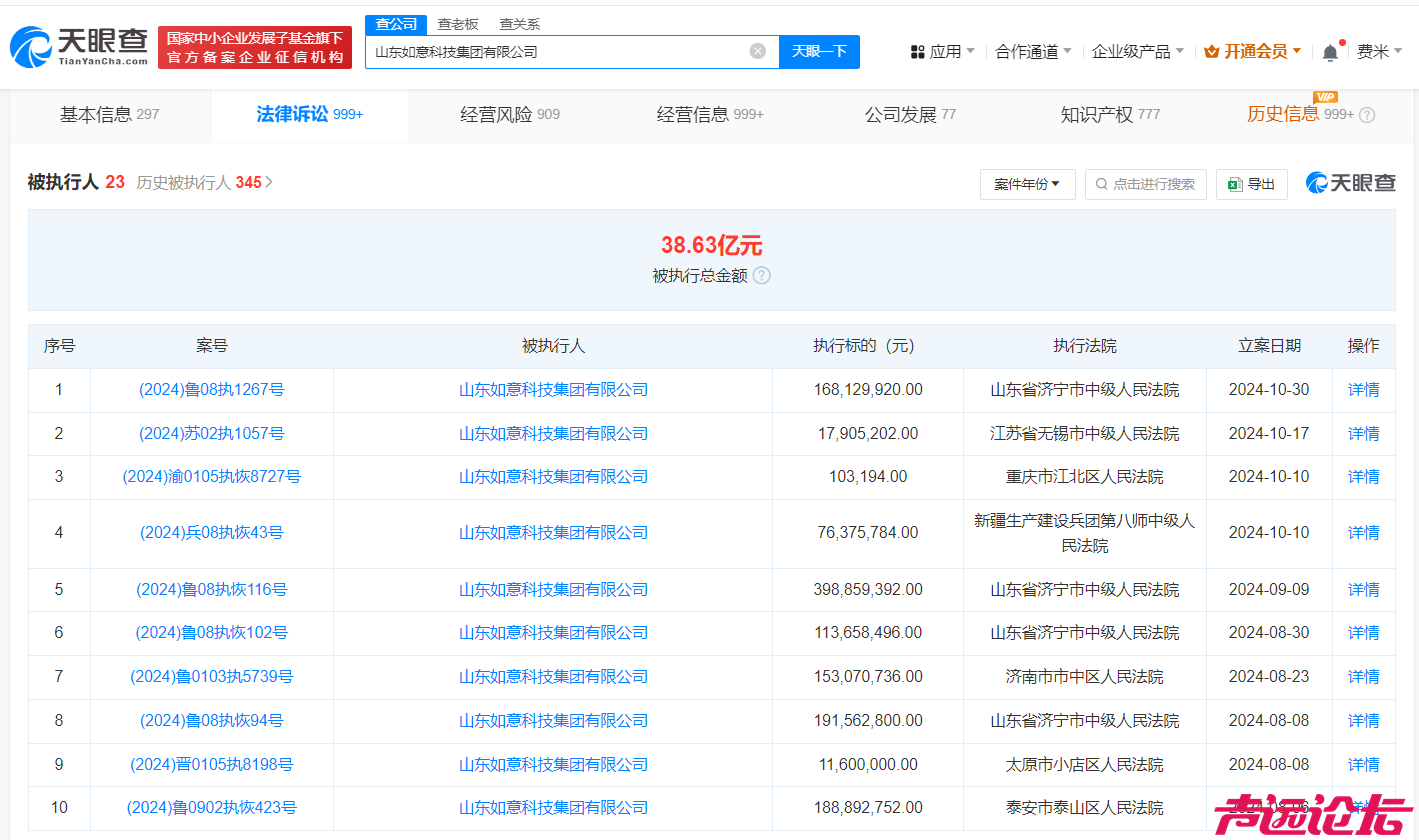
Task: Click the amount 168,129,920.00
Action: (x=867, y=390)
